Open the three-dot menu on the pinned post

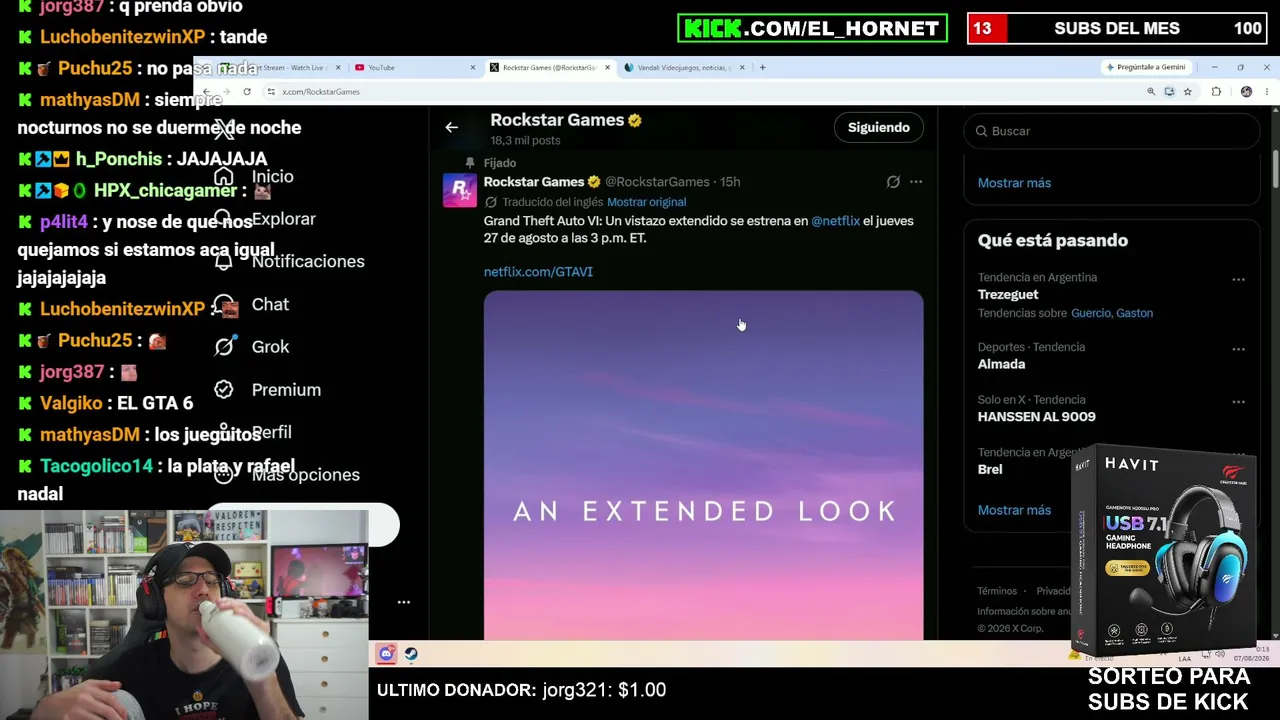tap(916, 182)
